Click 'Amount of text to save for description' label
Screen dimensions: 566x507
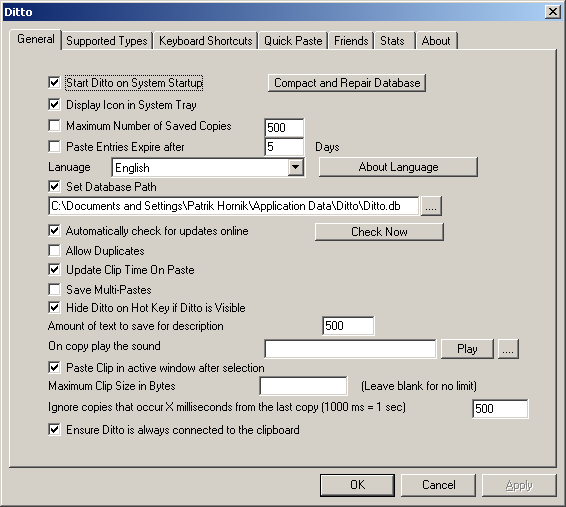point(136,326)
